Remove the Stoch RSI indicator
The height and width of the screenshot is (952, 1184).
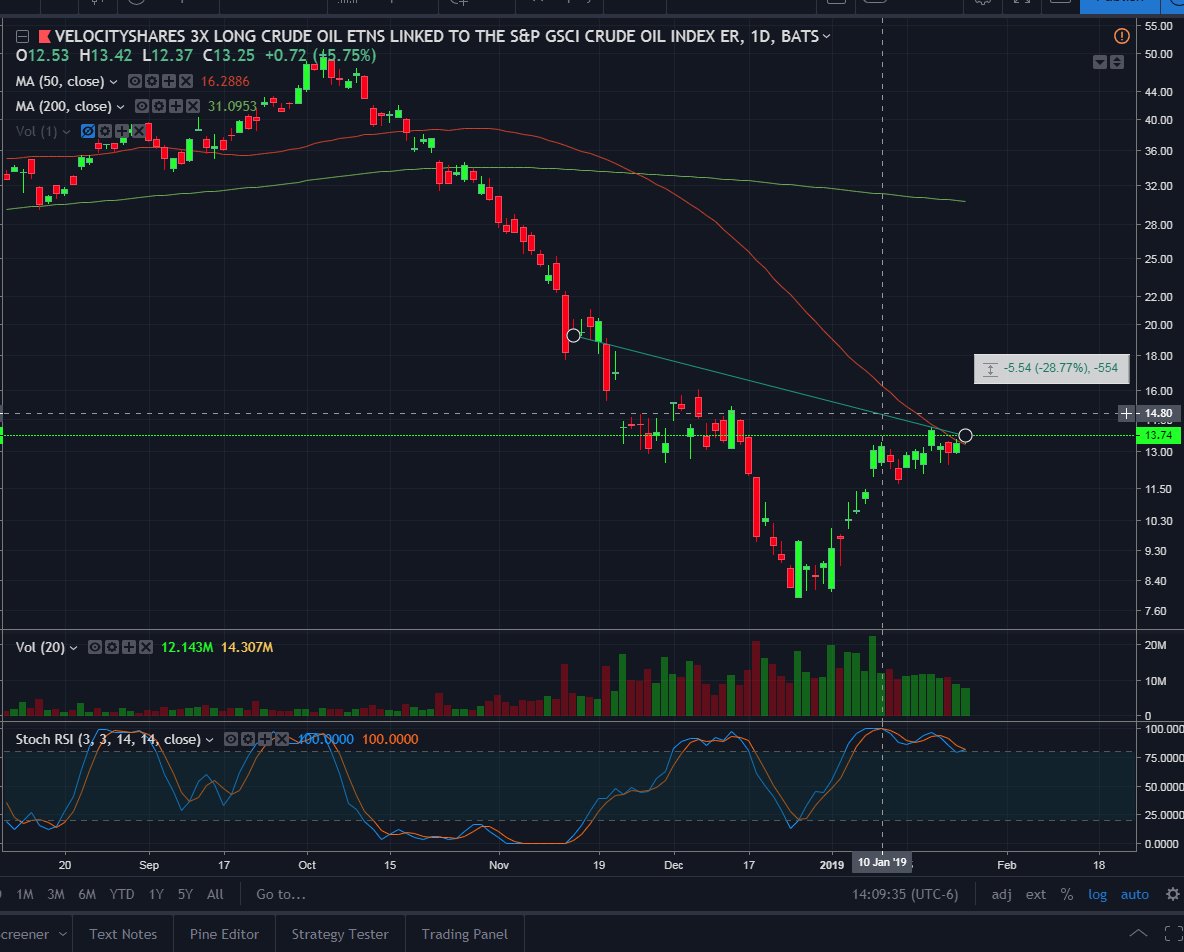282,739
